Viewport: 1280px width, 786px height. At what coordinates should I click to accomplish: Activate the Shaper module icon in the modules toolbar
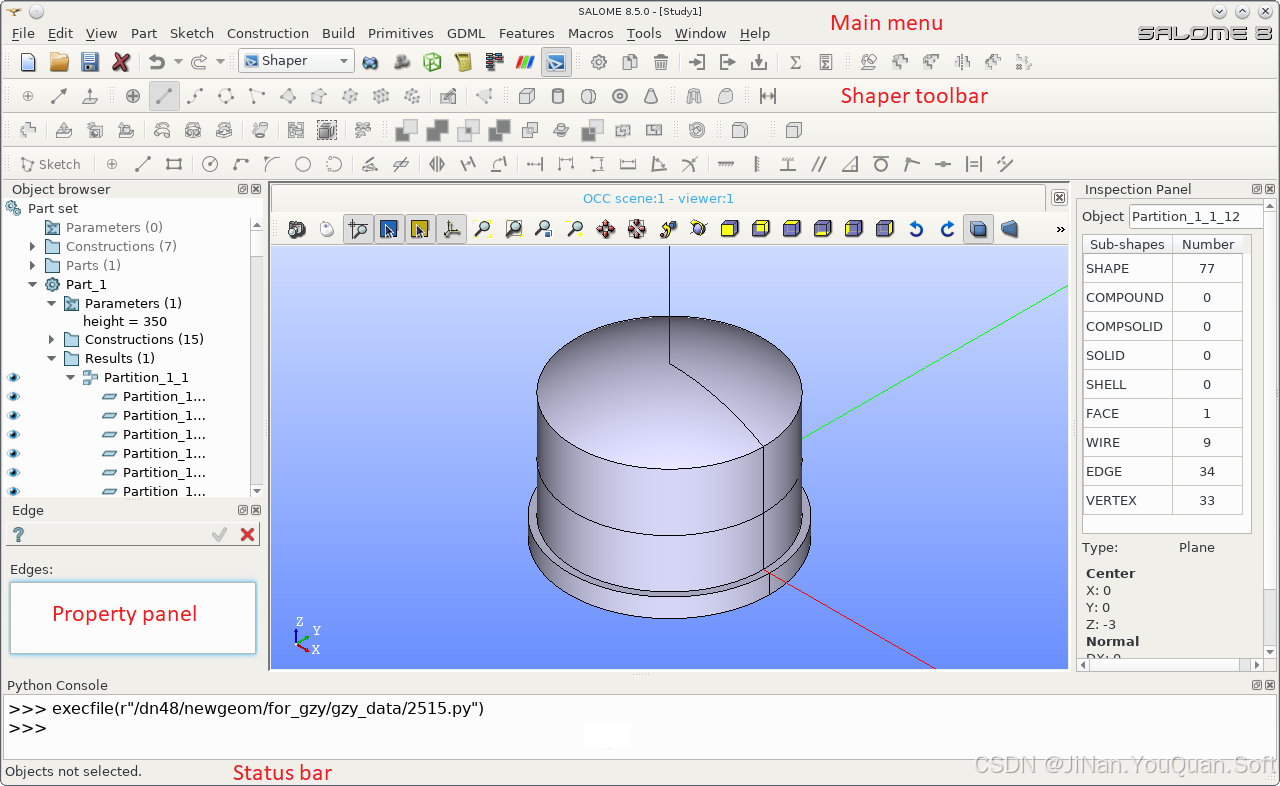tap(556, 62)
